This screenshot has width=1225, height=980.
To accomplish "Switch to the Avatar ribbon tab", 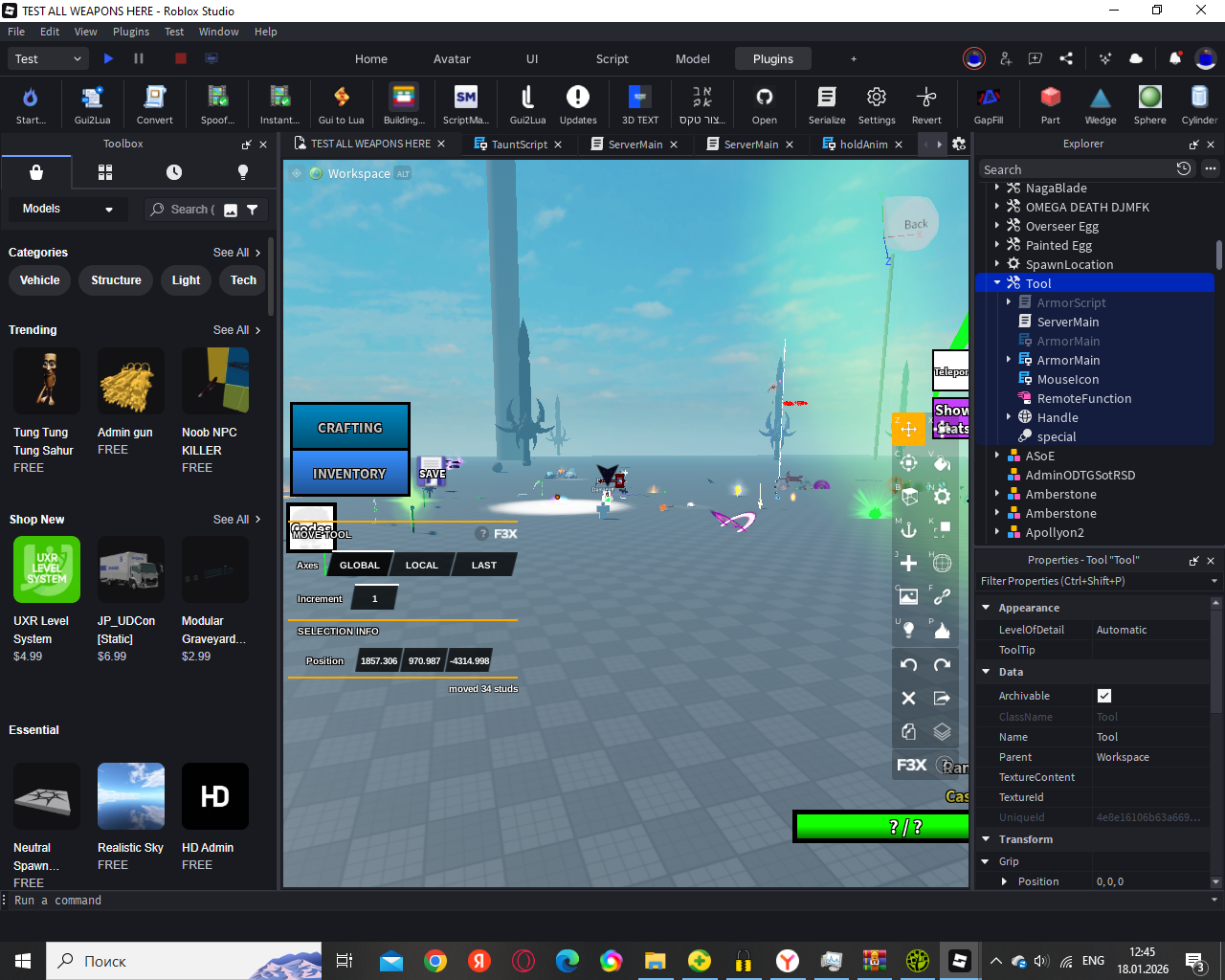I will click(452, 58).
